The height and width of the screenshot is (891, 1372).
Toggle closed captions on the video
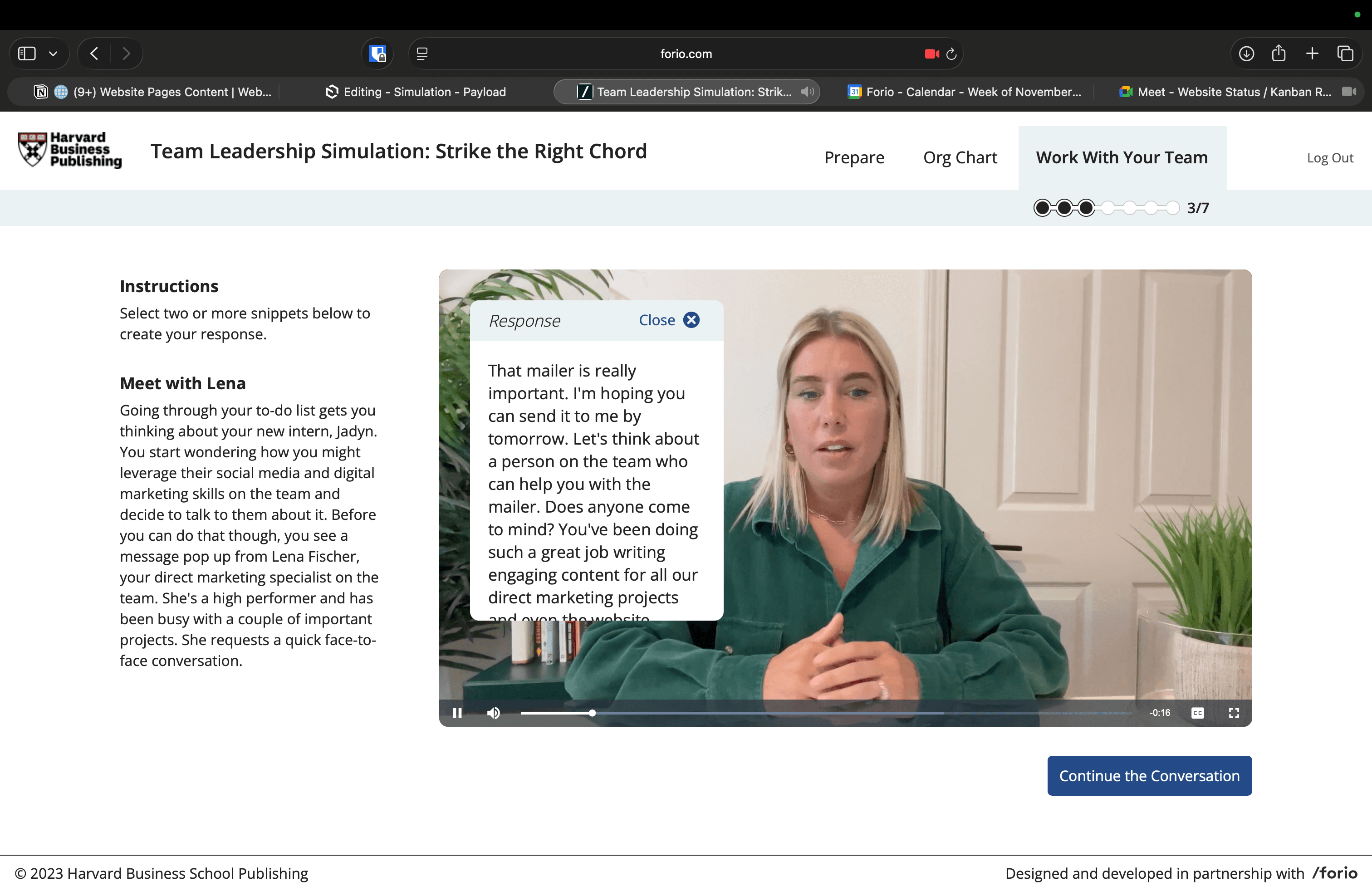point(1197,713)
